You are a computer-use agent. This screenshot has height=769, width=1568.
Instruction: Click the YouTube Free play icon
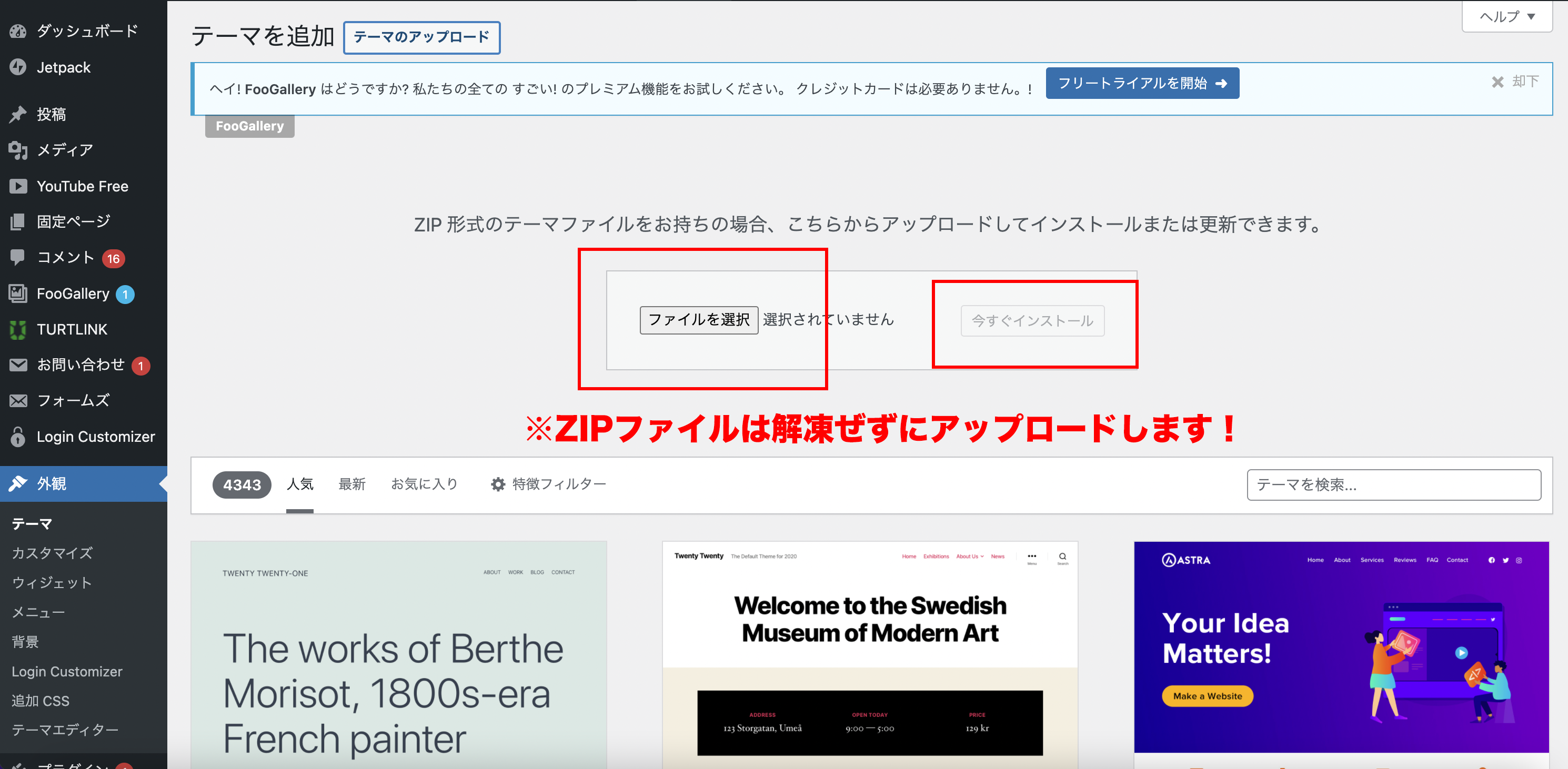point(18,186)
